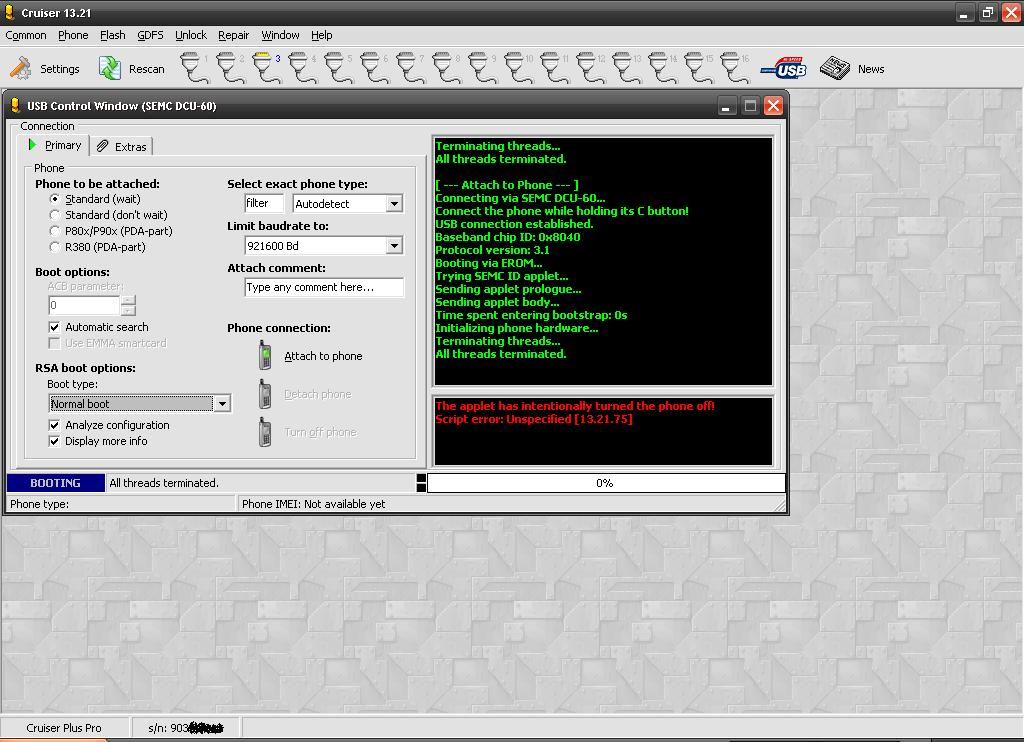
Task: Select port connector number 4
Action: [302, 68]
